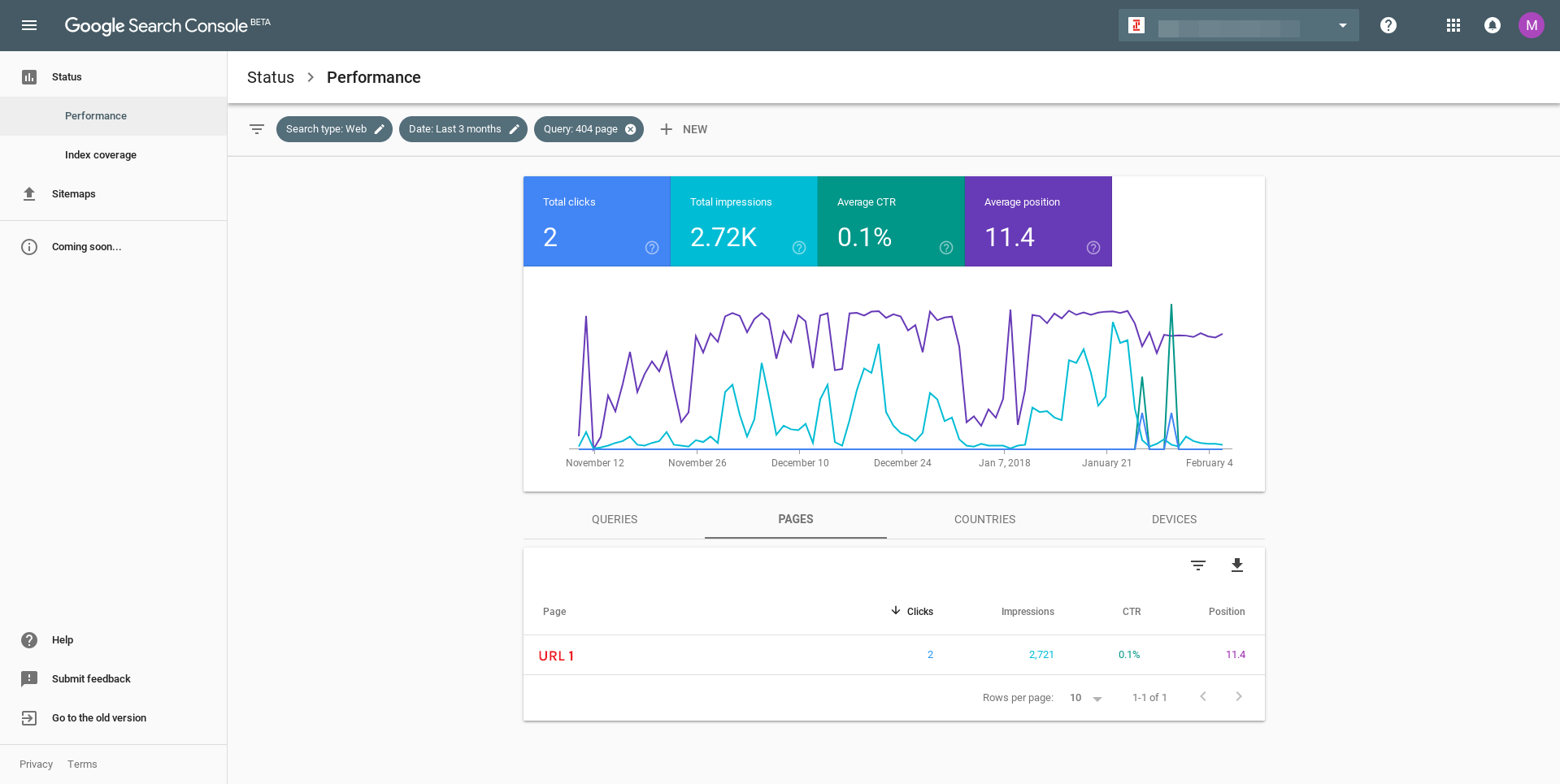Toggle the Total clicks metric card
The image size is (1560, 784).
(x=596, y=221)
